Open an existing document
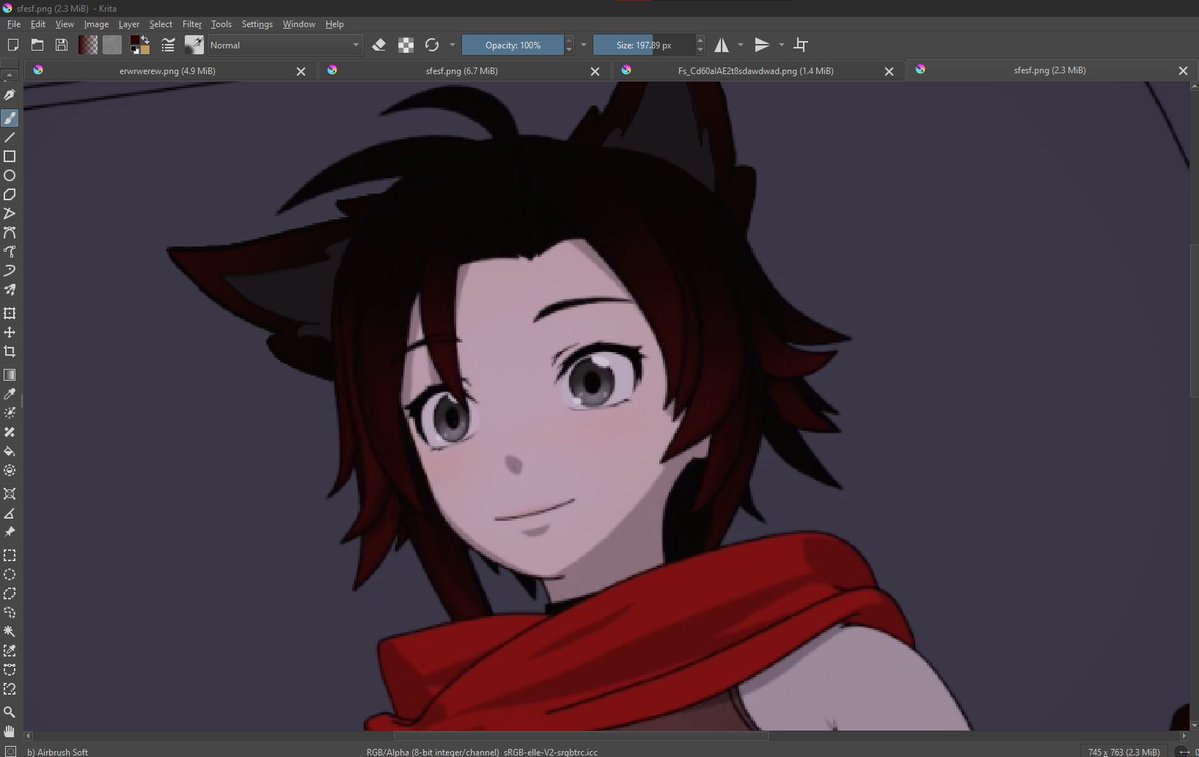The width and height of the screenshot is (1199, 757). [x=37, y=45]
